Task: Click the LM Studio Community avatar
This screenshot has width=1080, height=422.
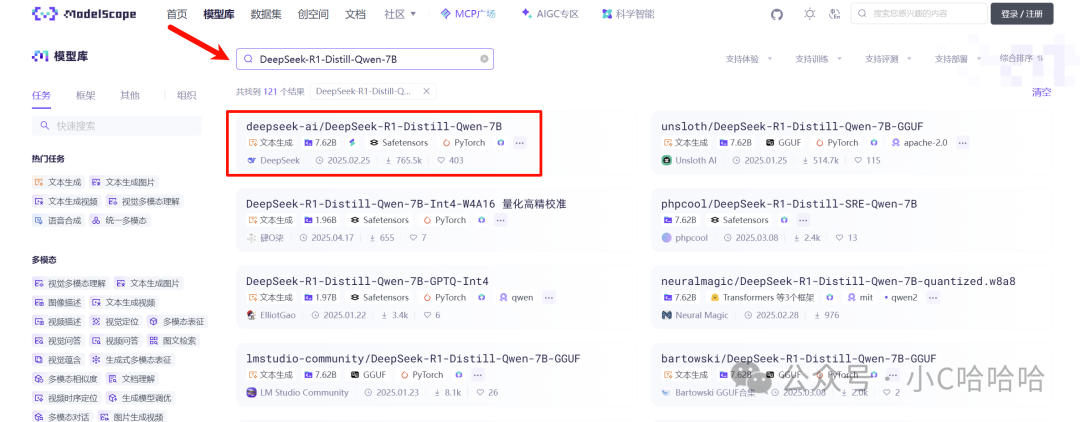Action: [x=251, y=392]
